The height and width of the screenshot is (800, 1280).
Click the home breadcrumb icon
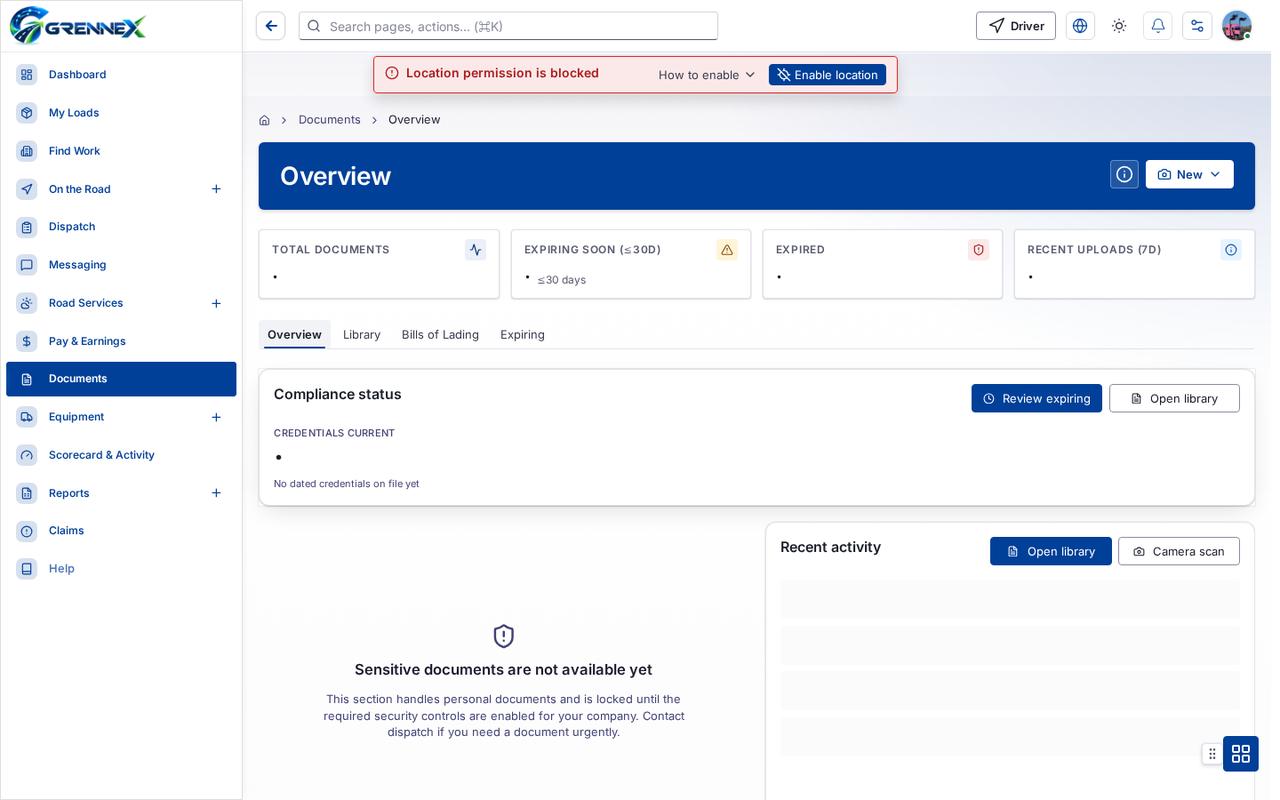point(264,120)
